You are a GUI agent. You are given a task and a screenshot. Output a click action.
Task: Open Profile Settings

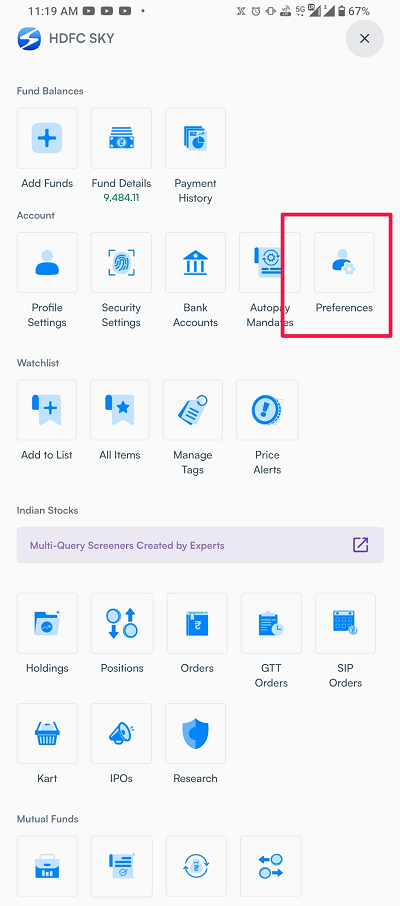click(47, 262)
